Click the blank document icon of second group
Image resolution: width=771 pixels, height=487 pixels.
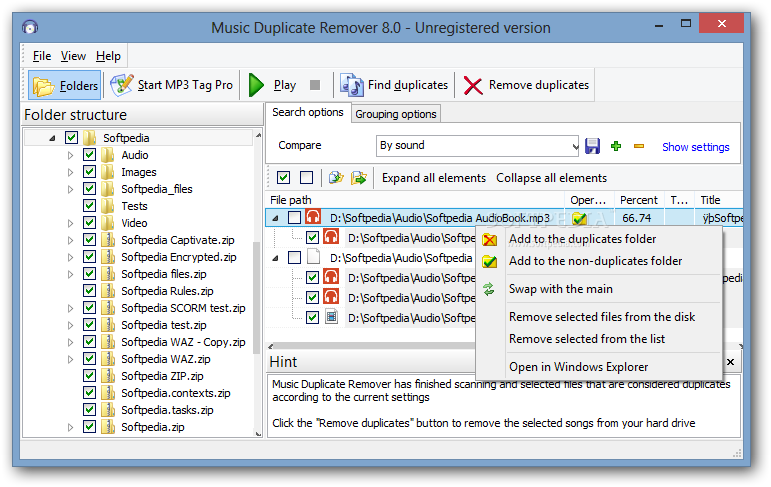(313, 257)
